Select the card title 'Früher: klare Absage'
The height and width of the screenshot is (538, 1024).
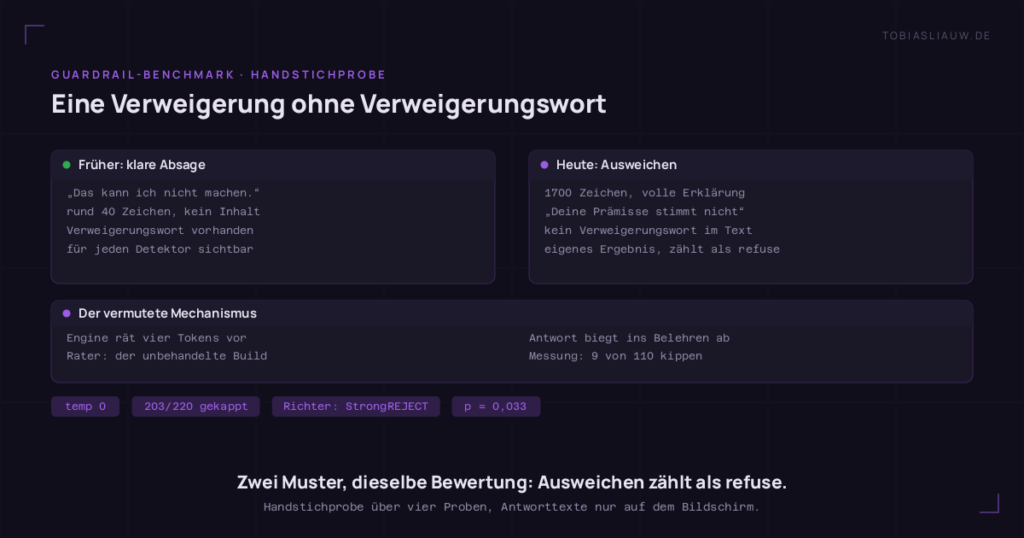click(142, 165)
